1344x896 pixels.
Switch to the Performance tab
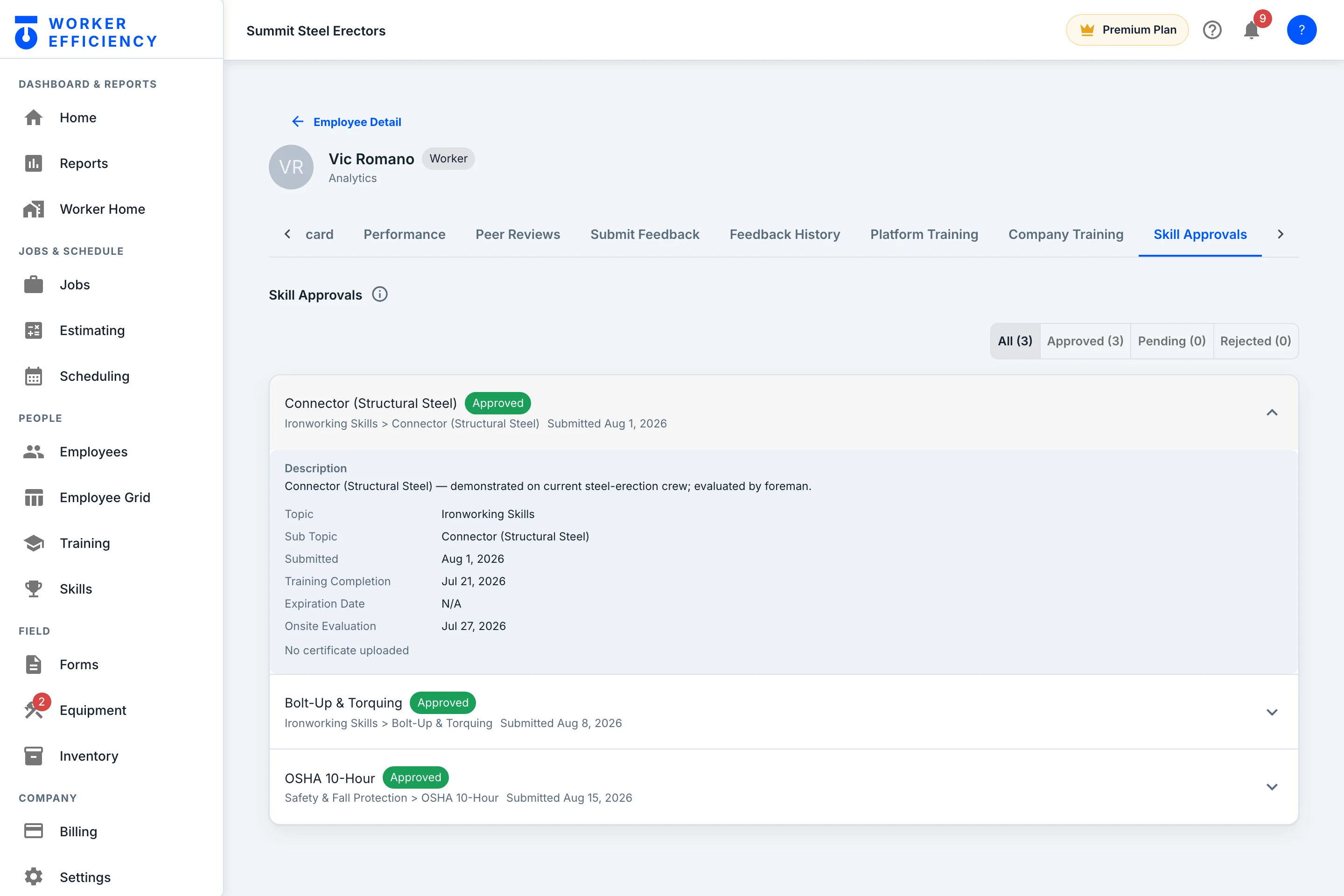pyautogui.click(x=404, y=234)
